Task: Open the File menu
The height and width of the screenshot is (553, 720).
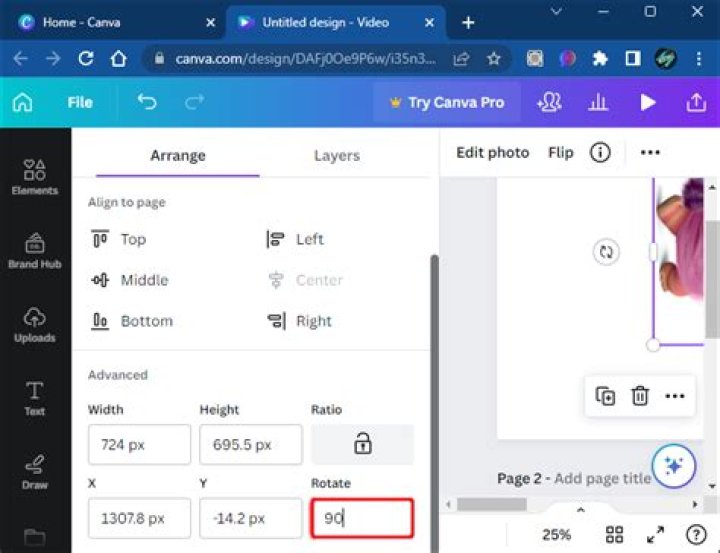Action: tap(80, 102)
